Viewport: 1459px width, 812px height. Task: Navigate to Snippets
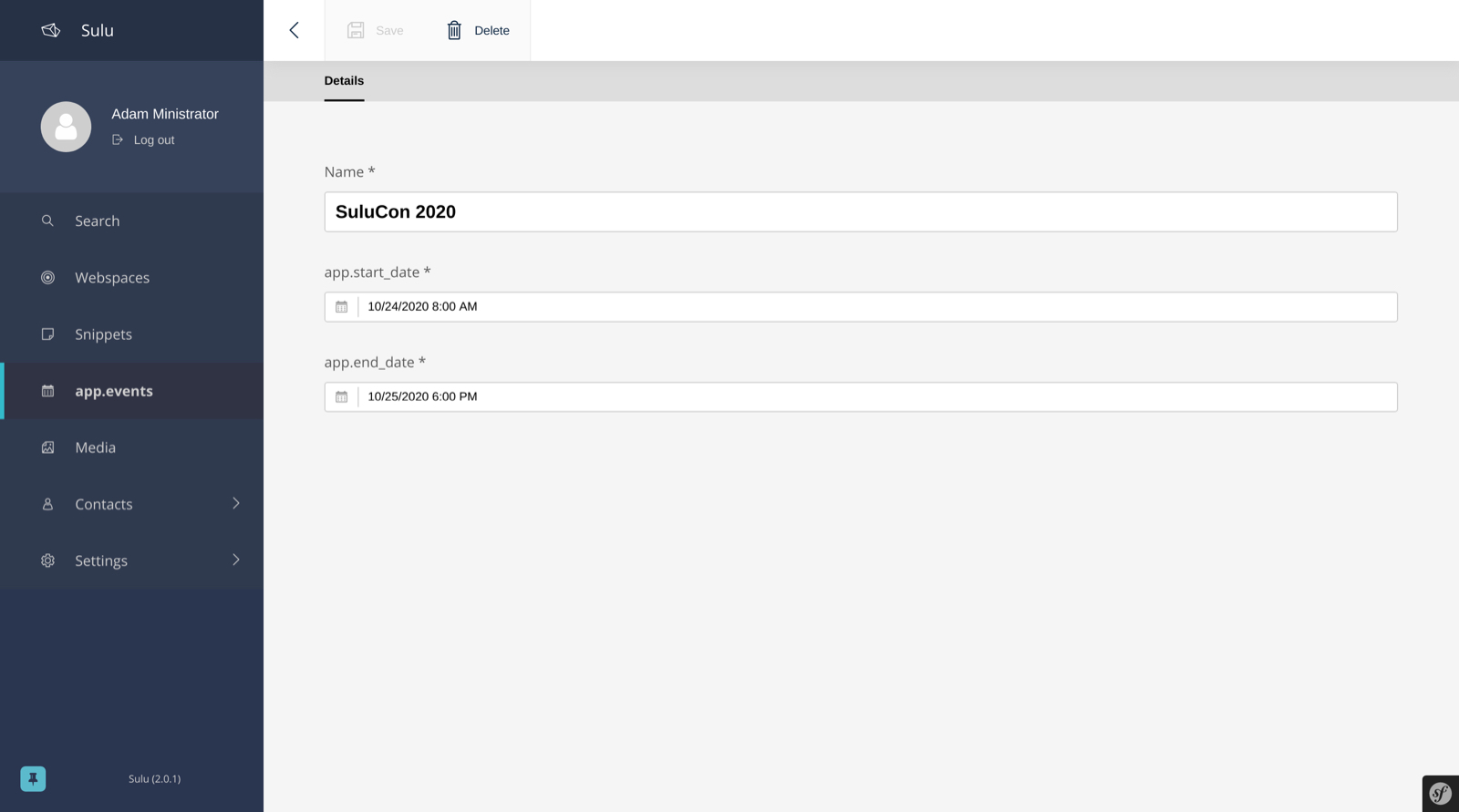coord(131,334)
